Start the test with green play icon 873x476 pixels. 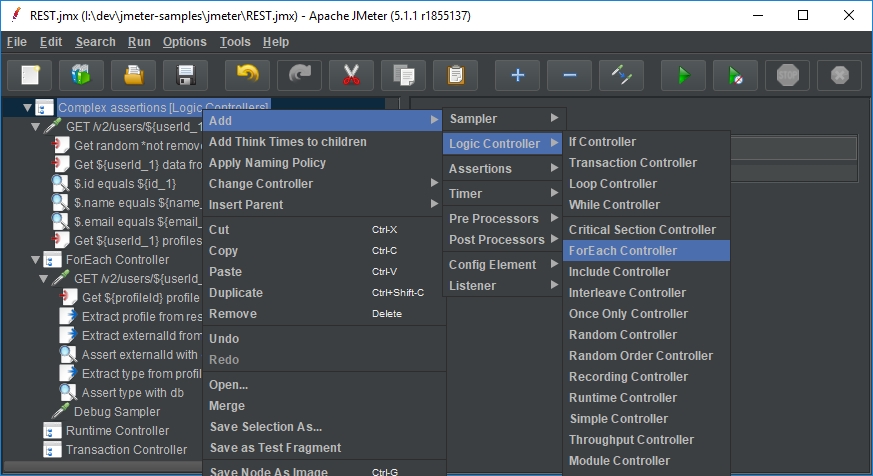[x=684, y=75]
